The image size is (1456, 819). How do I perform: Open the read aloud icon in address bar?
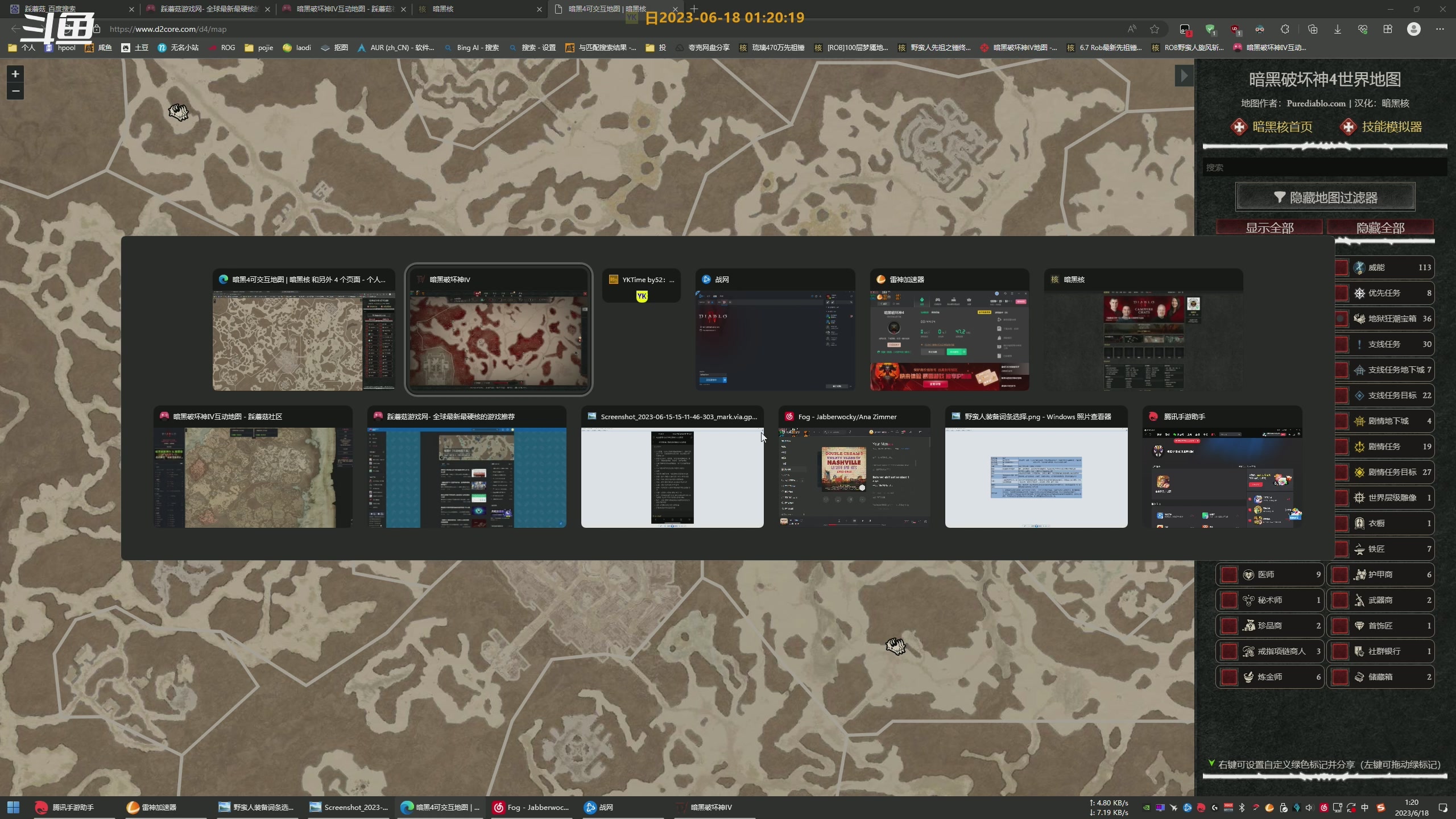click(1132, 29)
